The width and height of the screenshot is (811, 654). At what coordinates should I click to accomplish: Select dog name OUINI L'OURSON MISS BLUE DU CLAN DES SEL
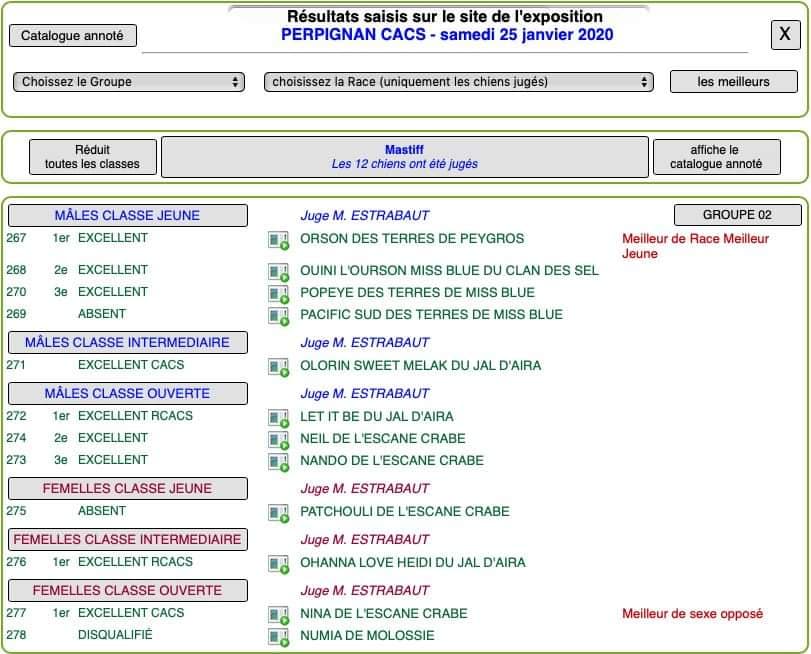pos(449,271)
